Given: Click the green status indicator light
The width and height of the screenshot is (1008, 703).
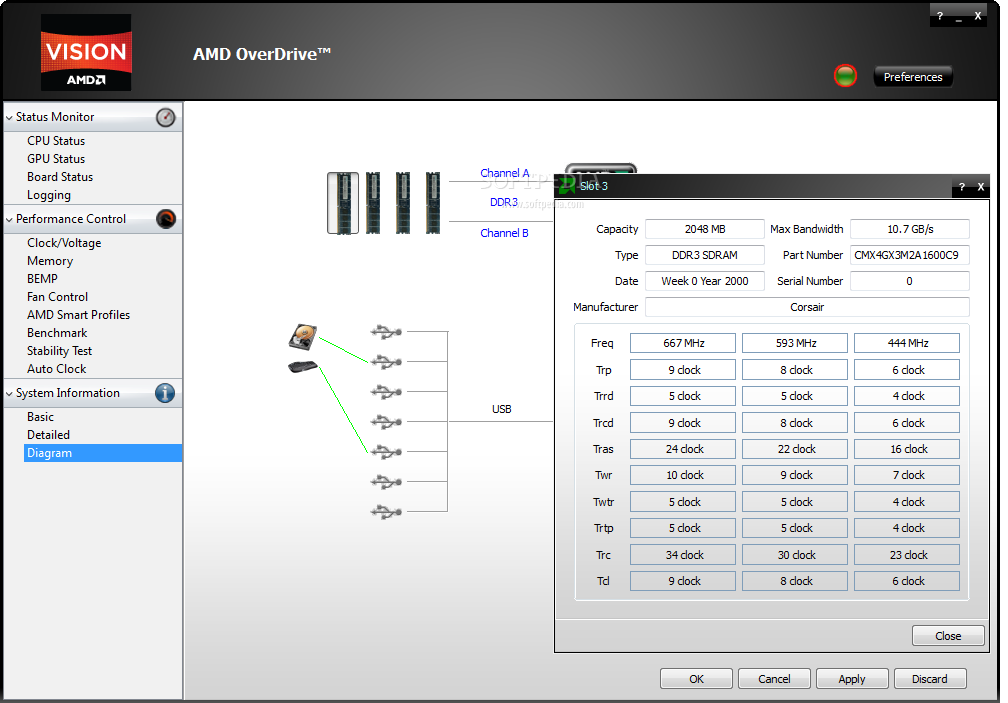Looking at the screenshot, I should (x=845, y=76).
